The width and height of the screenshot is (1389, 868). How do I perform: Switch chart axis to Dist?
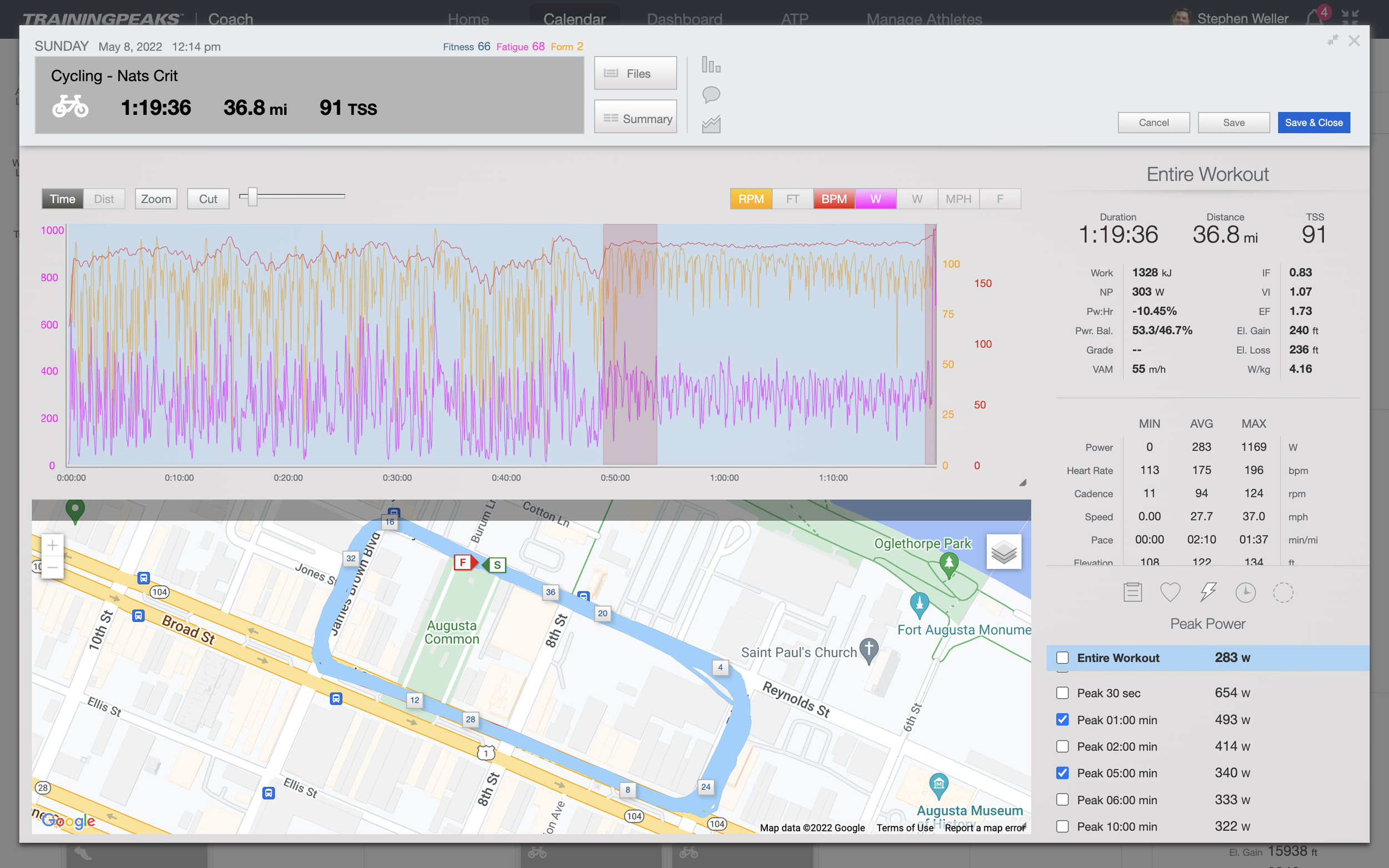point(104,199)
